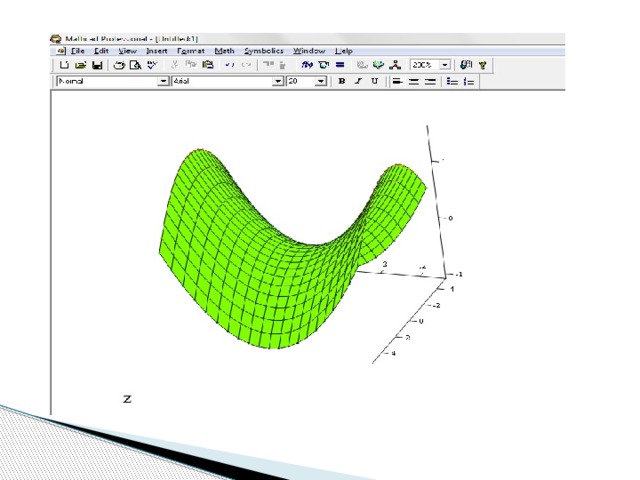Viewport: 640px width, 480px height.
Task: Click the New worksheet icon
Action: 64,65
